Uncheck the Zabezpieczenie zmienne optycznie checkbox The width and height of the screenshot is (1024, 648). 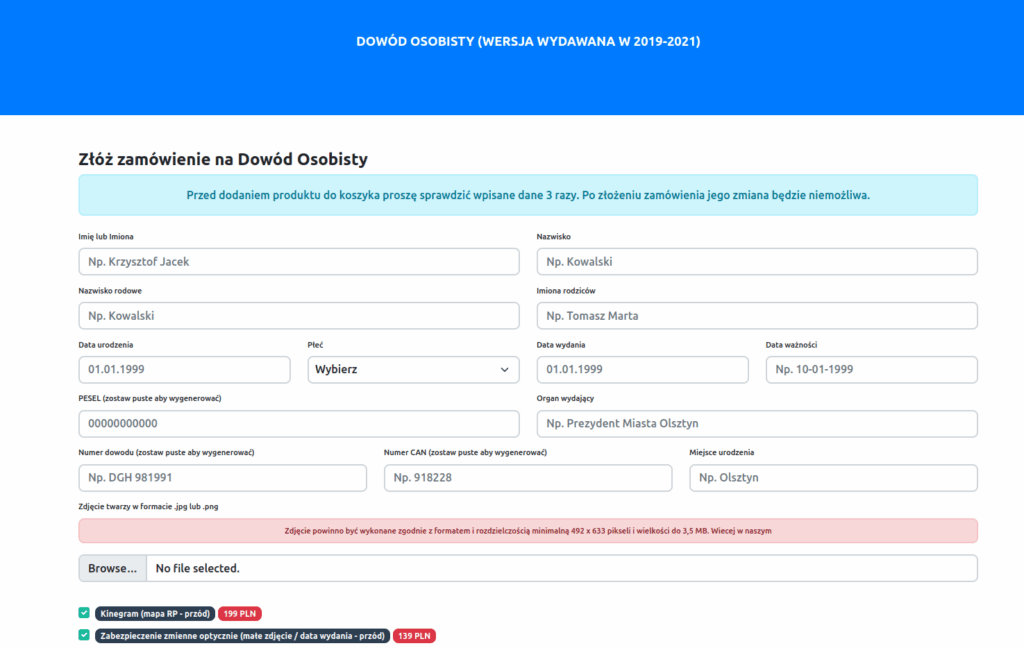(84, 635)
